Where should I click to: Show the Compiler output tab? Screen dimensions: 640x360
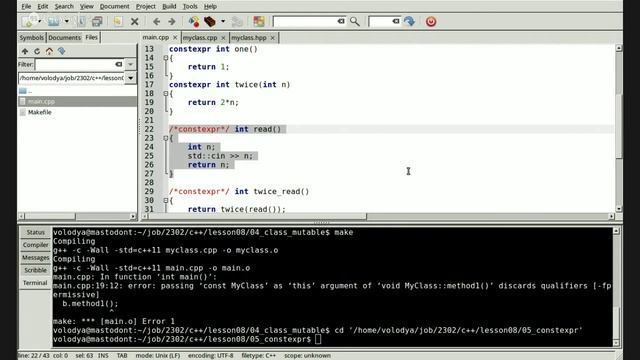[36, 245]
